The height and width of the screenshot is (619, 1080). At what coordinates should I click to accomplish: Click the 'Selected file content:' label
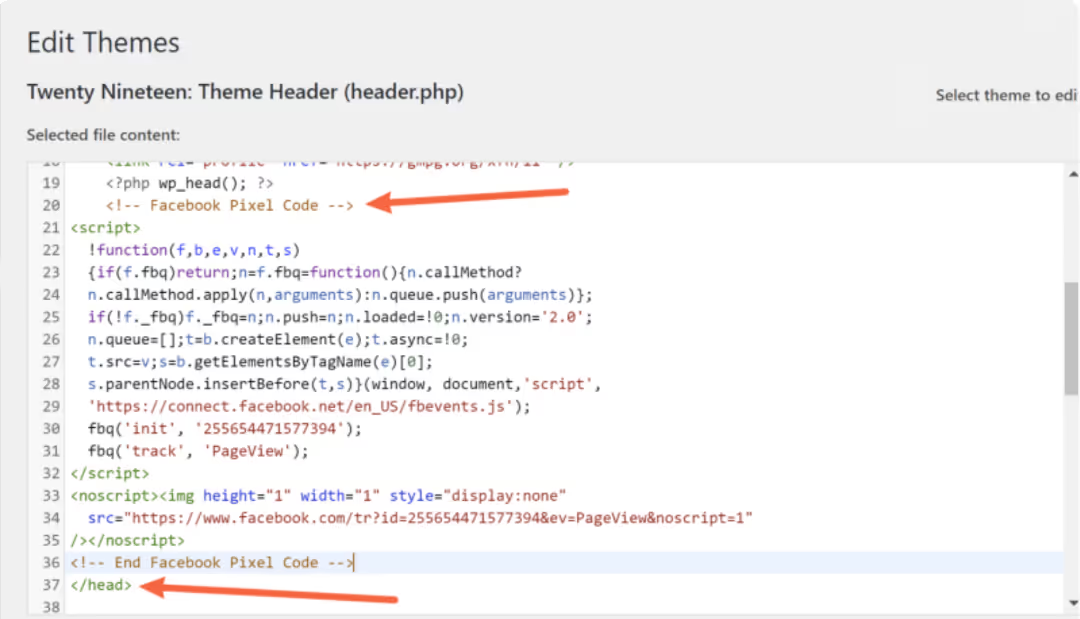coord(103,135)
